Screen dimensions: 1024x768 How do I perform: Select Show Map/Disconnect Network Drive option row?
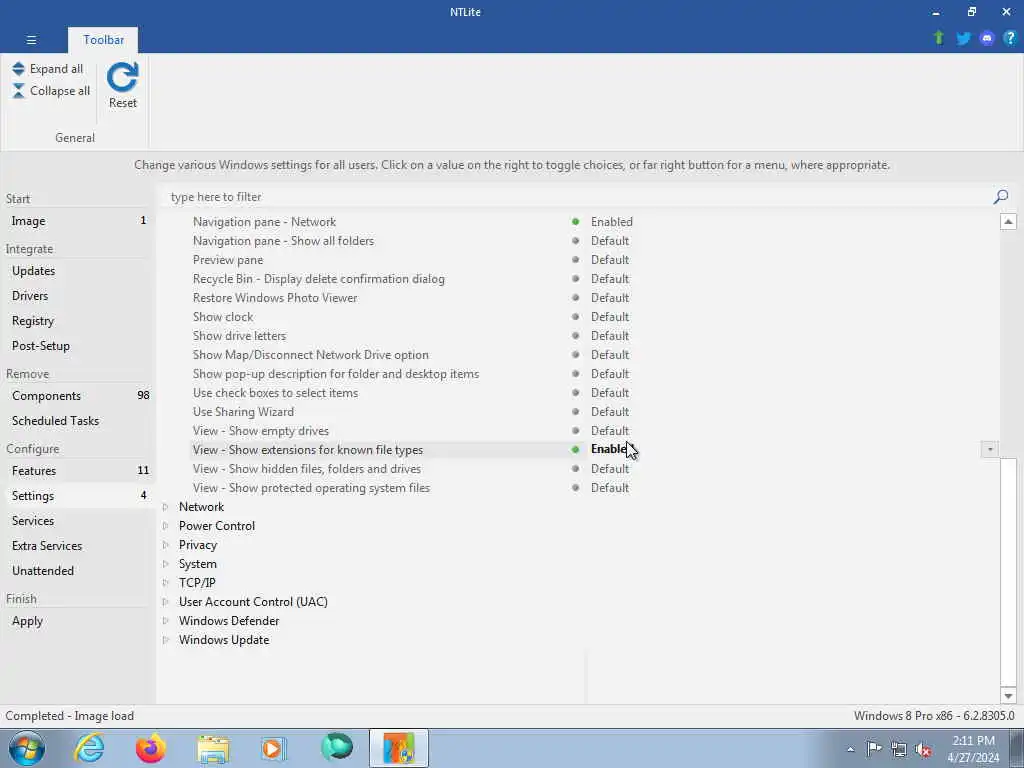coord(594,355)
